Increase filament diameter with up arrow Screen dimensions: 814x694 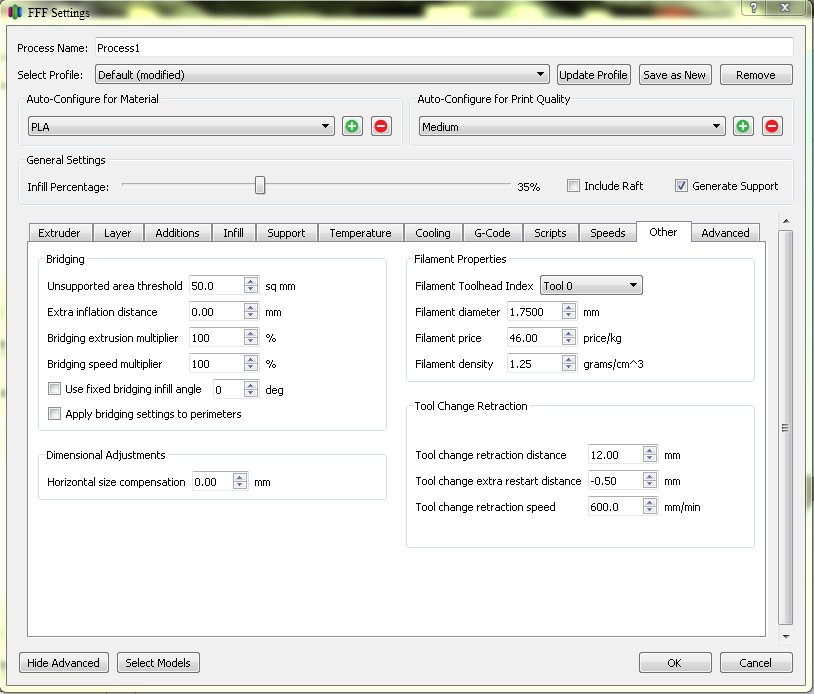pos(568,308)
